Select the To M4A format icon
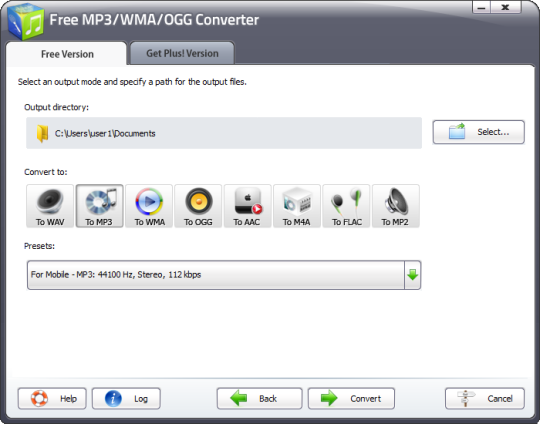Viewport: 540px width, 424px height. (x=297, y=206)
